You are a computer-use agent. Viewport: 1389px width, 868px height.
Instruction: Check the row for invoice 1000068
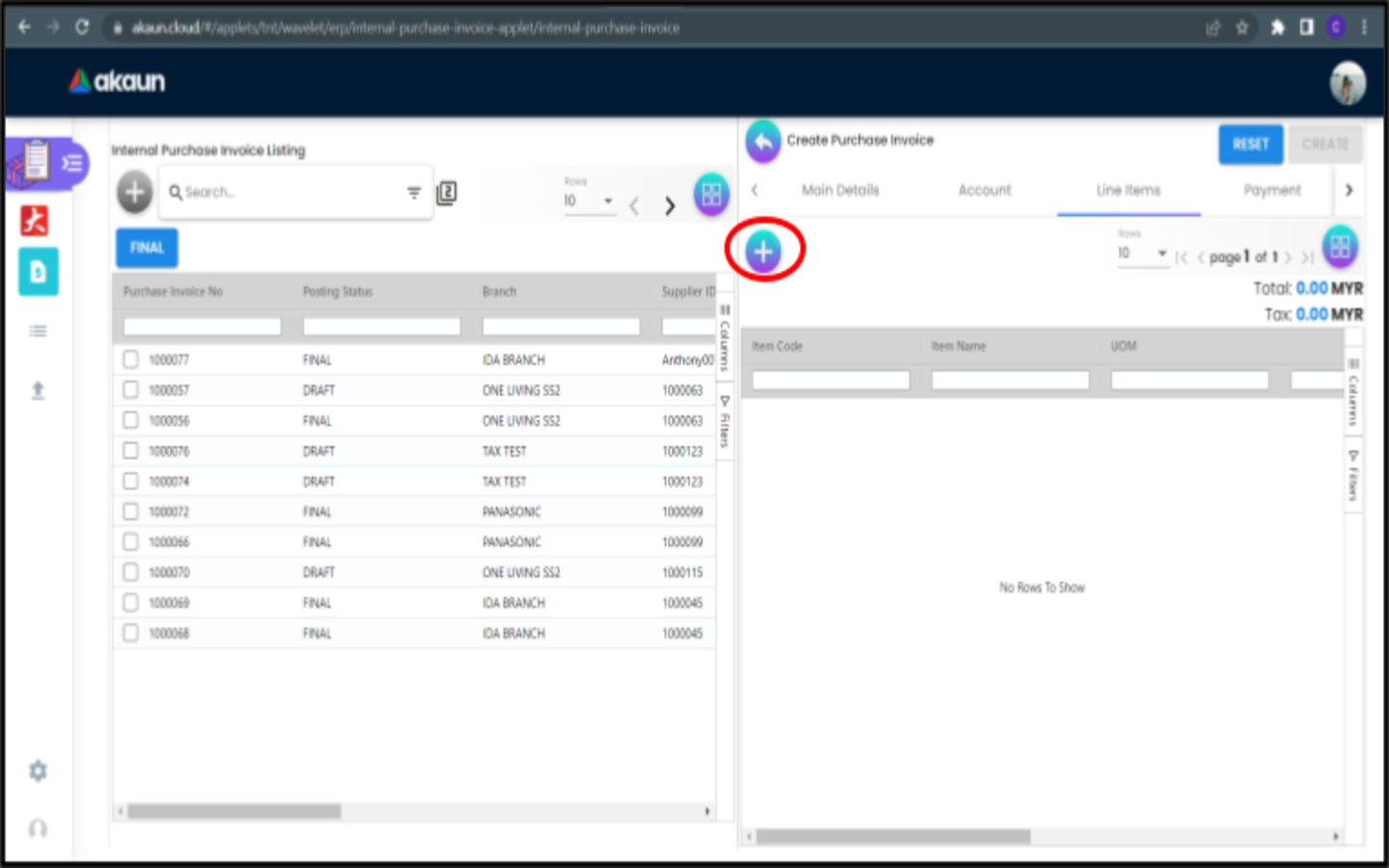coord(131,633)
